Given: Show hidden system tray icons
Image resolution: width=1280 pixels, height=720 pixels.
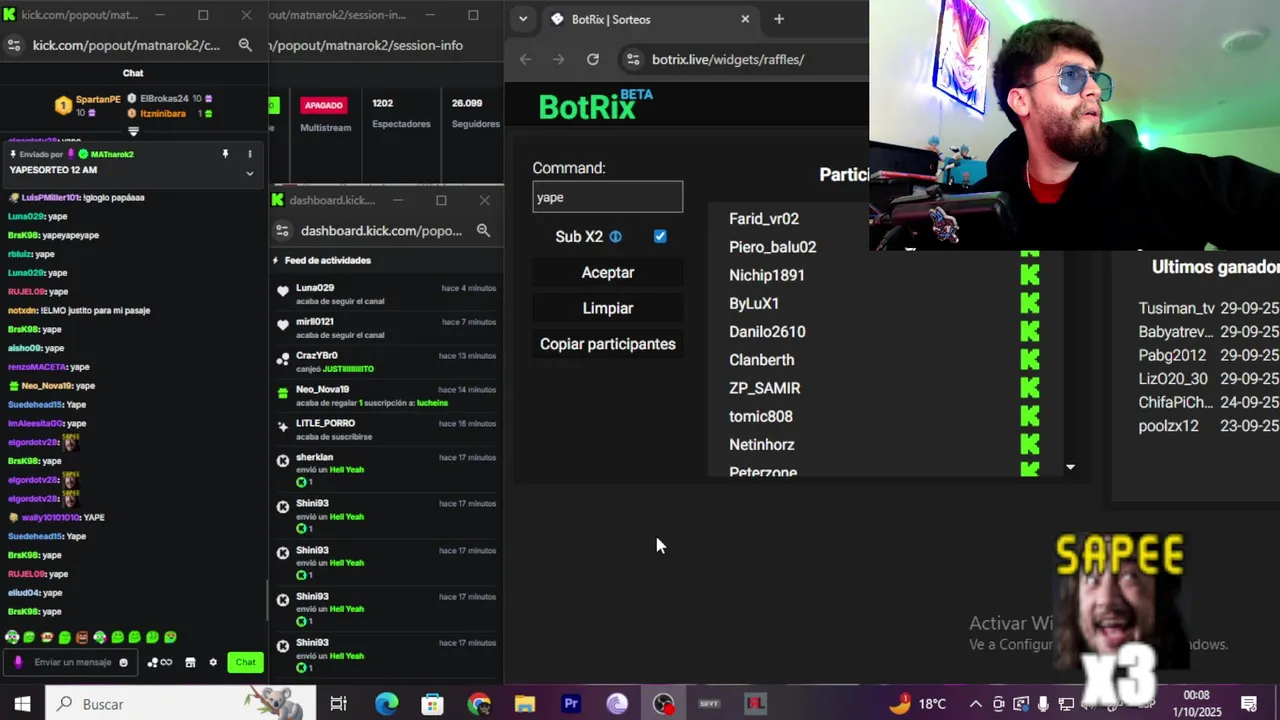Looking at the screenshot, I should tap(975, 704).
